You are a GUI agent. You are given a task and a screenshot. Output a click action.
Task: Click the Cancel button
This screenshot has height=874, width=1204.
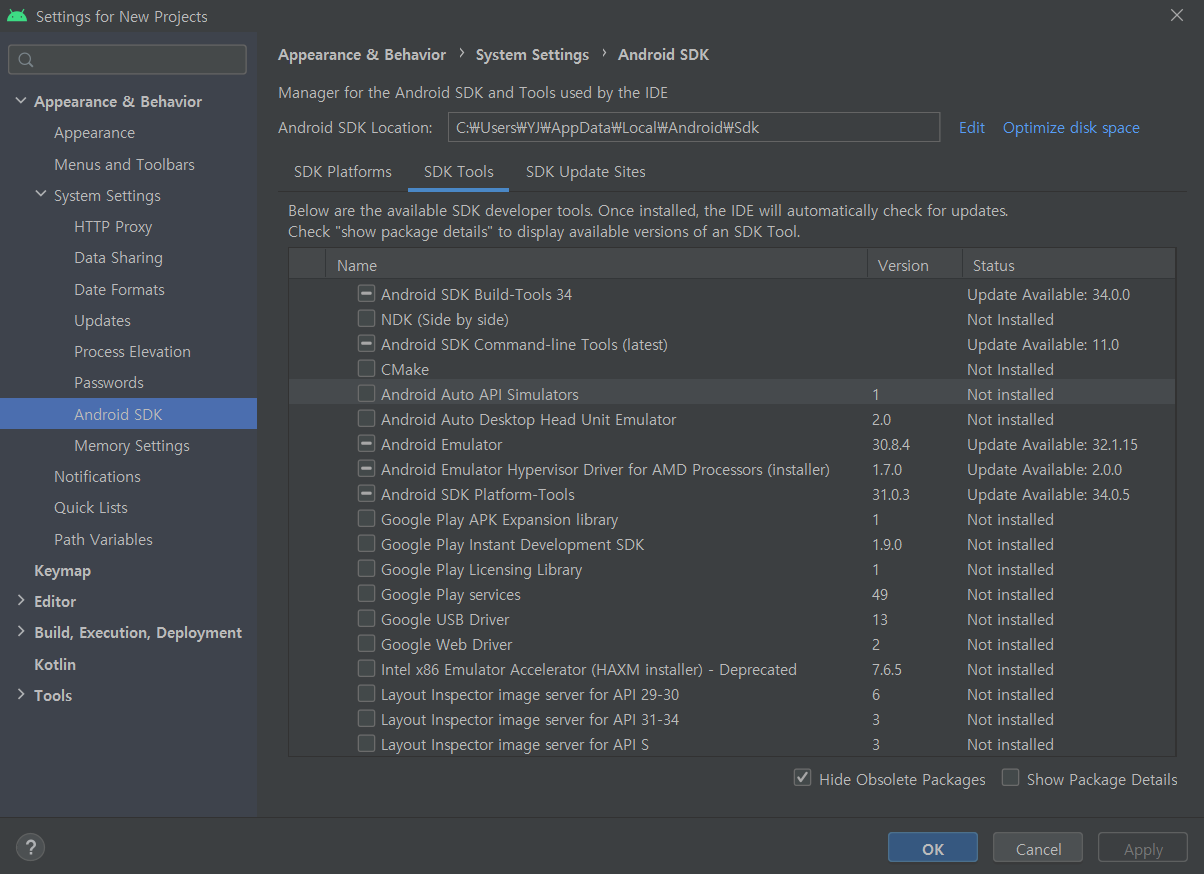(x=1038, y=848)
